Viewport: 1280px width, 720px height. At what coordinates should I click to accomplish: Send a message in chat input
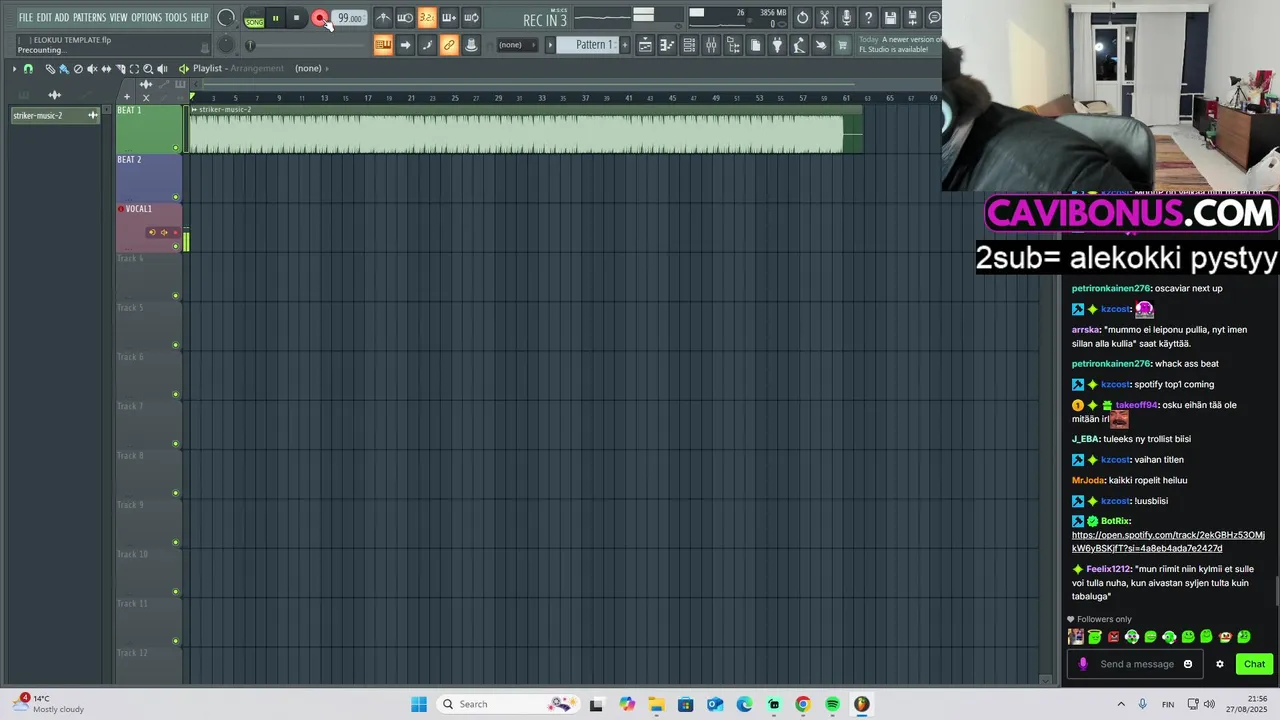[1137, 664]
